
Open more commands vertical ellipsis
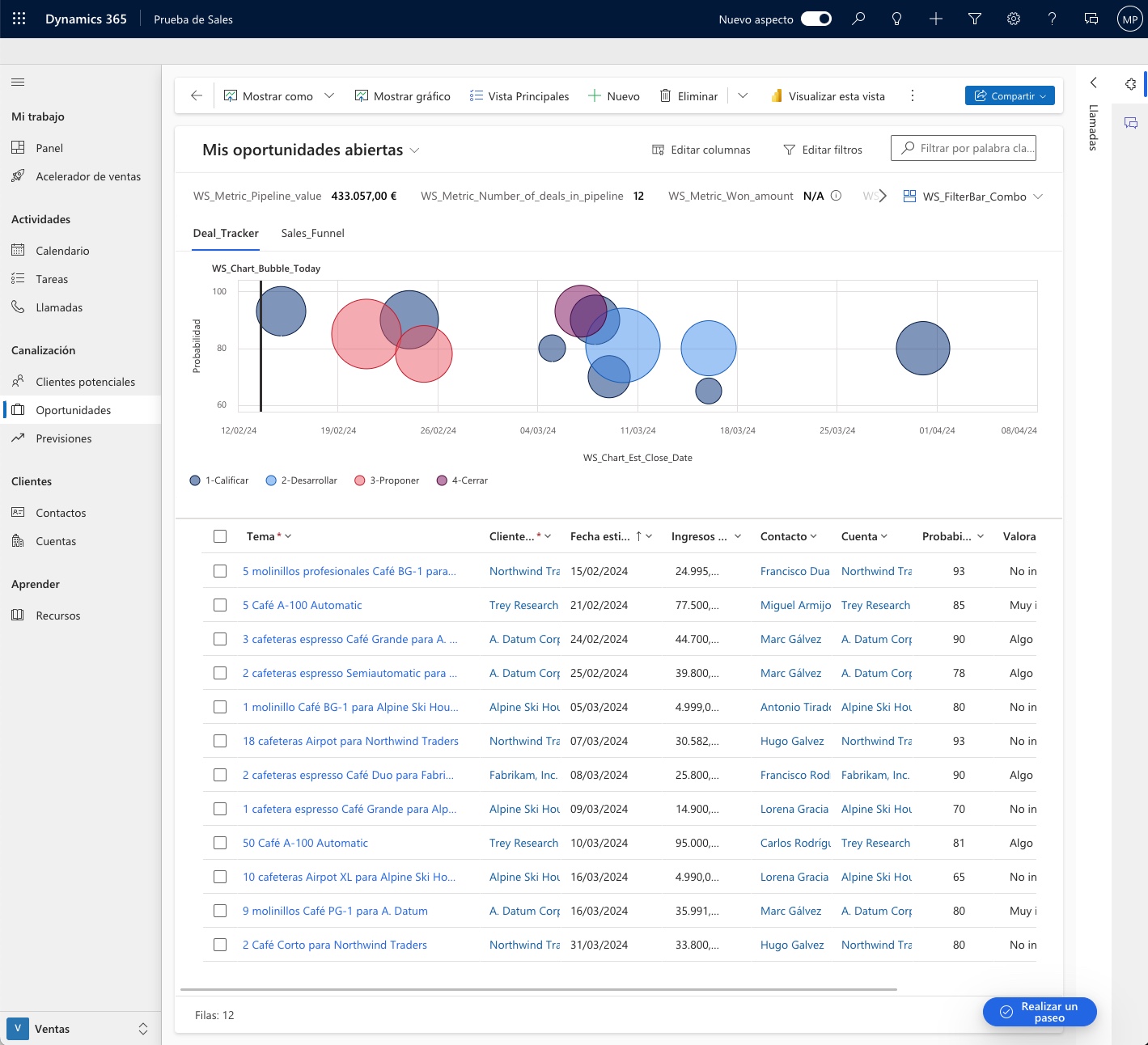coord(913,95)
